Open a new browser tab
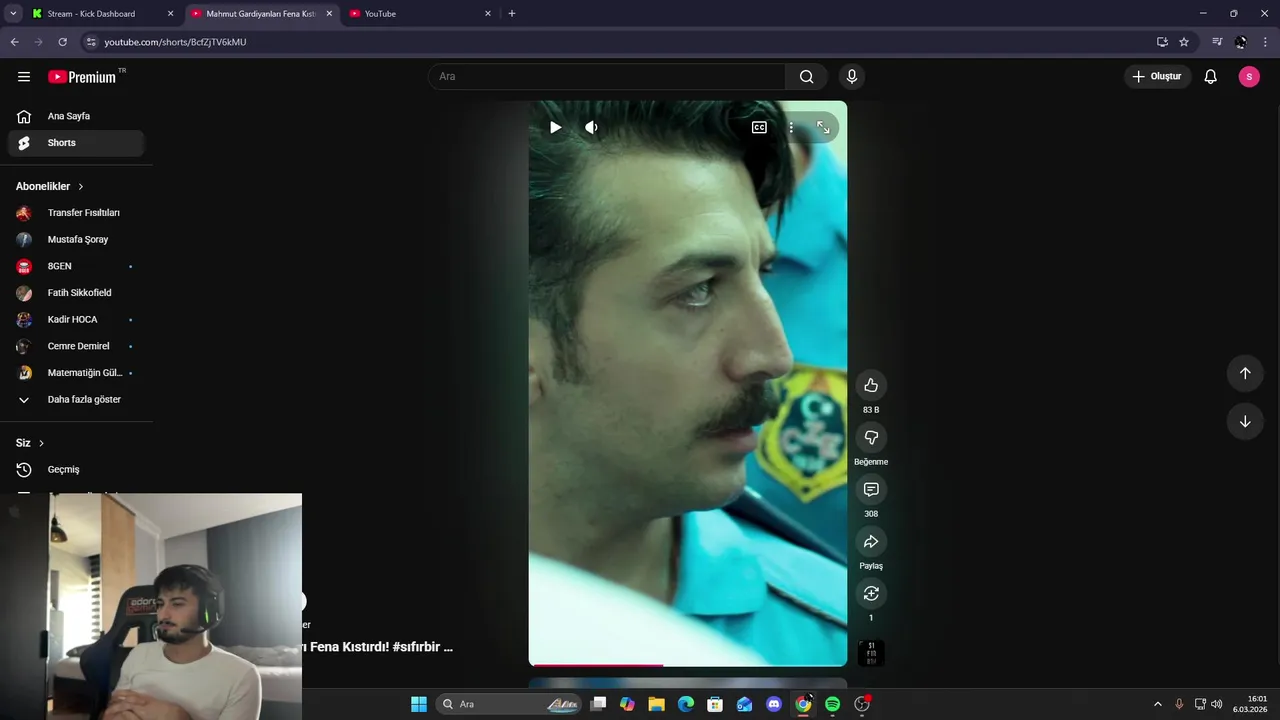 click(512, 14)
